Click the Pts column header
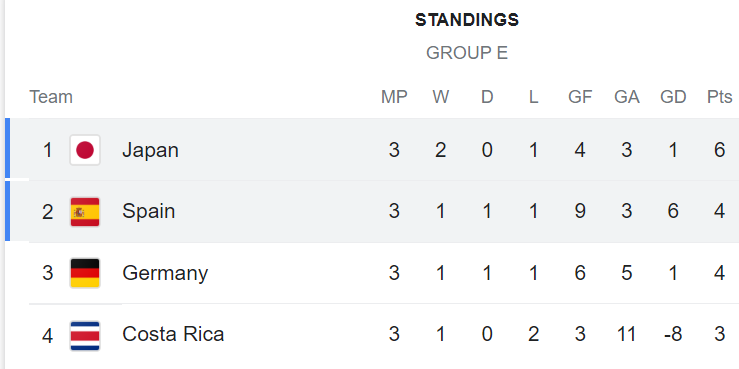The image size is (739, 369). click(719, 97)
